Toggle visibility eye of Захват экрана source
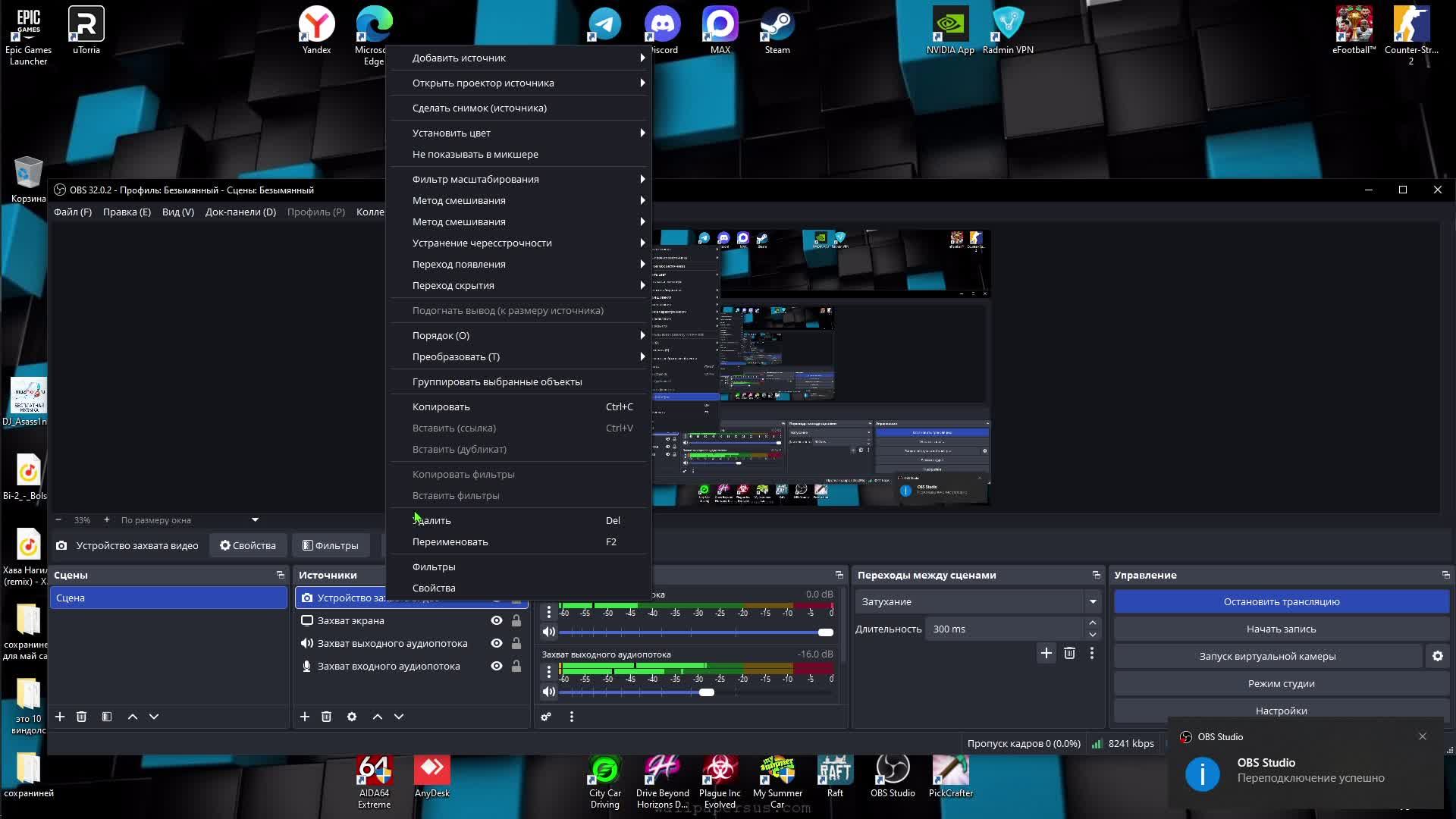1456x819 pixels. (x=497, y=620)
